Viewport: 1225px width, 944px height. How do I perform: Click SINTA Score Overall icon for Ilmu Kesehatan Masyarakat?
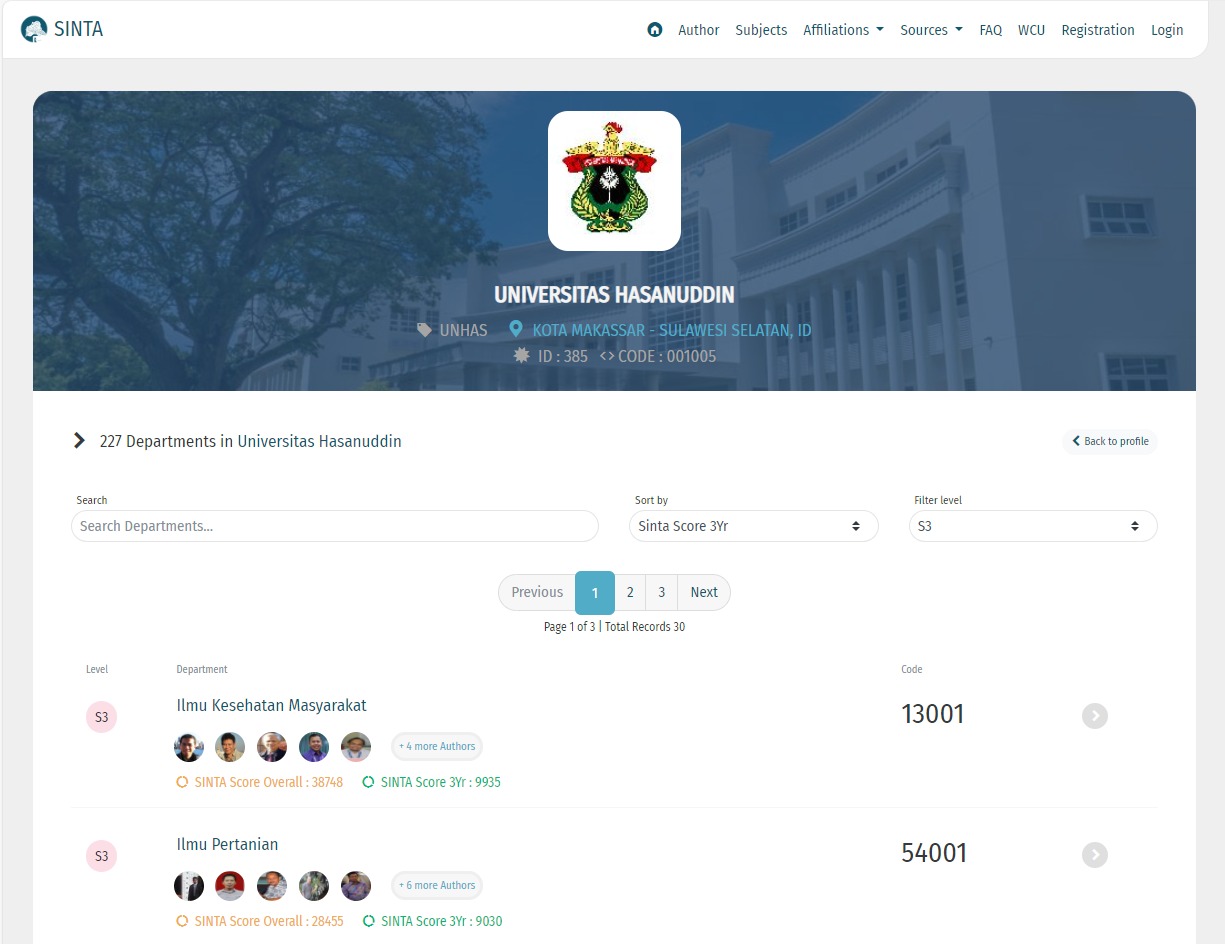coord(182,782)
